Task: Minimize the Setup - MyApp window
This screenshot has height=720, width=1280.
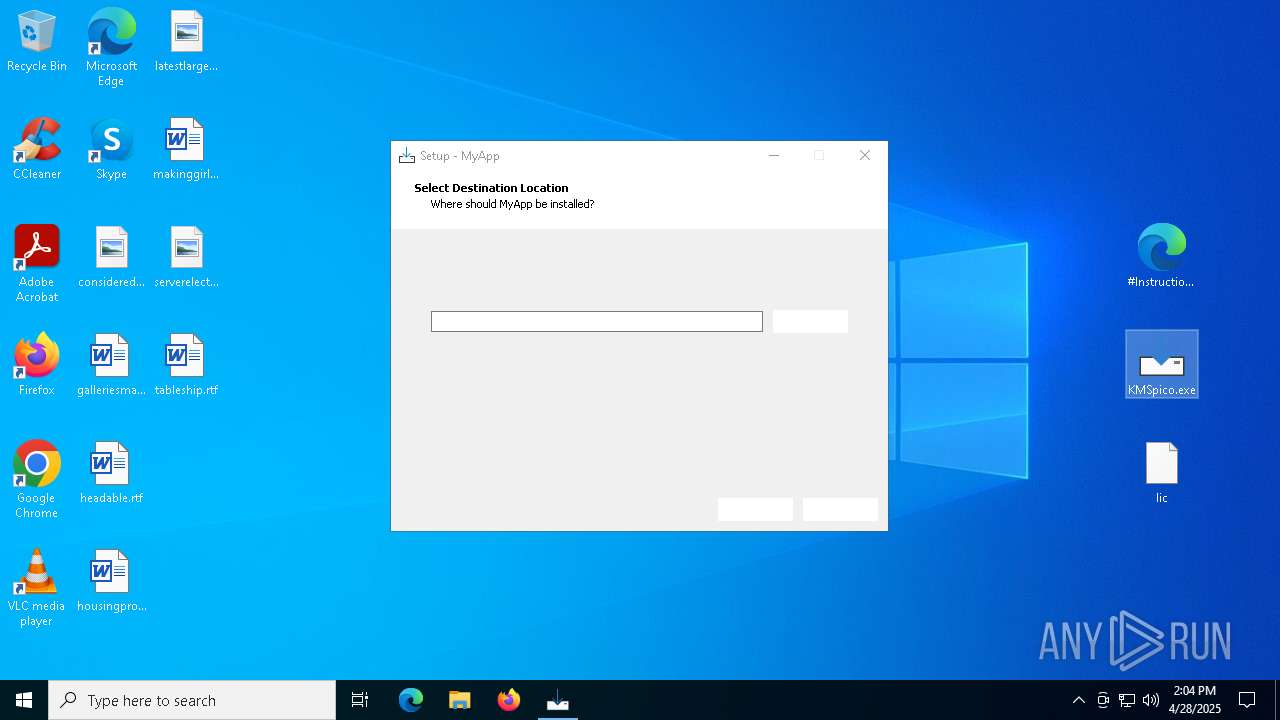Action: (x=773, y=156)
